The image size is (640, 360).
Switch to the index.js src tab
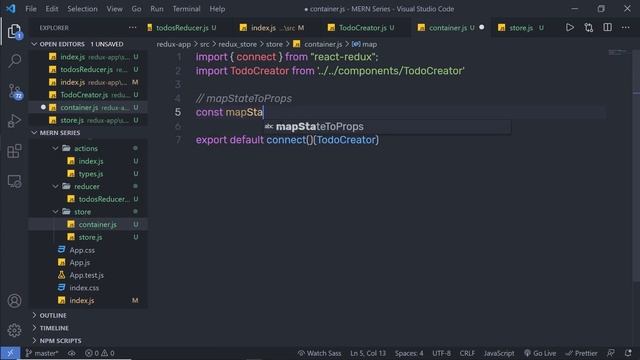tap(273, 27)
